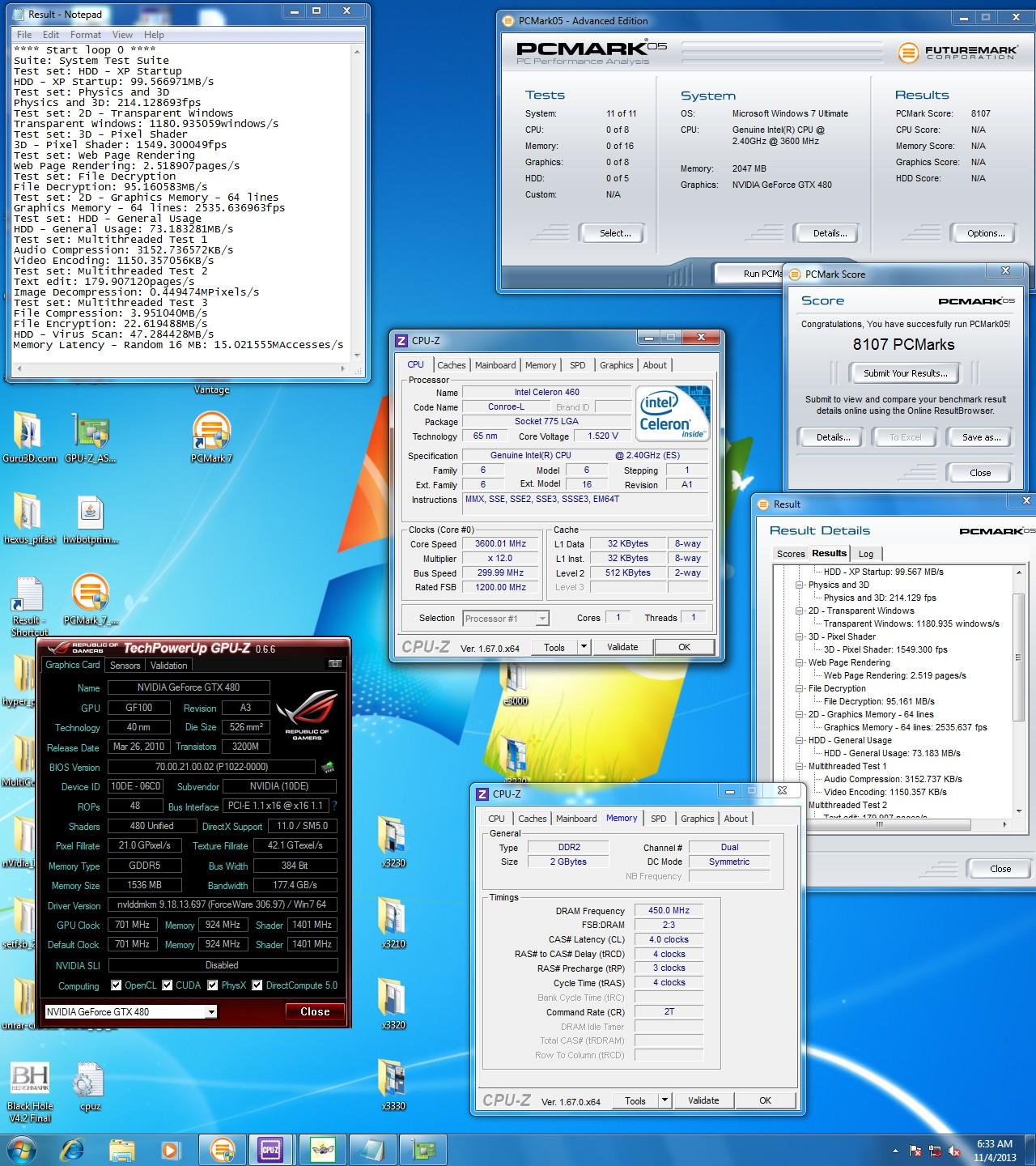Switch to Sensors tab in GPU-Z
This screenshot has width=1036, height=1166.
pos(125,666)
